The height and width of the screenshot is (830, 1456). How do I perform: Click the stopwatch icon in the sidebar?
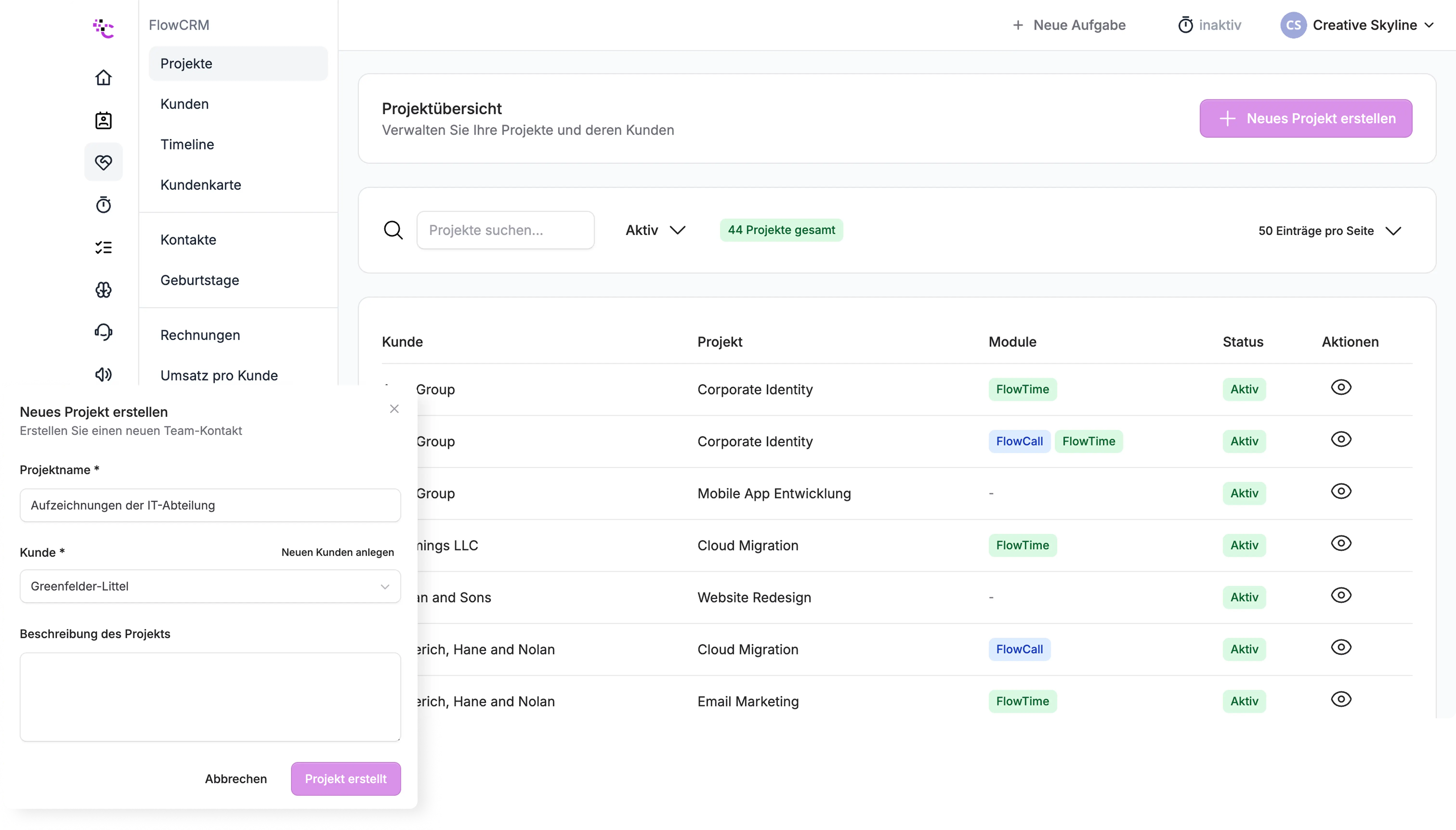point(103,205)
